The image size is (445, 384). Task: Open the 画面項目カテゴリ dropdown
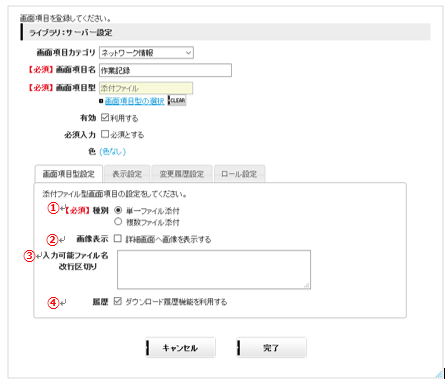[146, 53]
